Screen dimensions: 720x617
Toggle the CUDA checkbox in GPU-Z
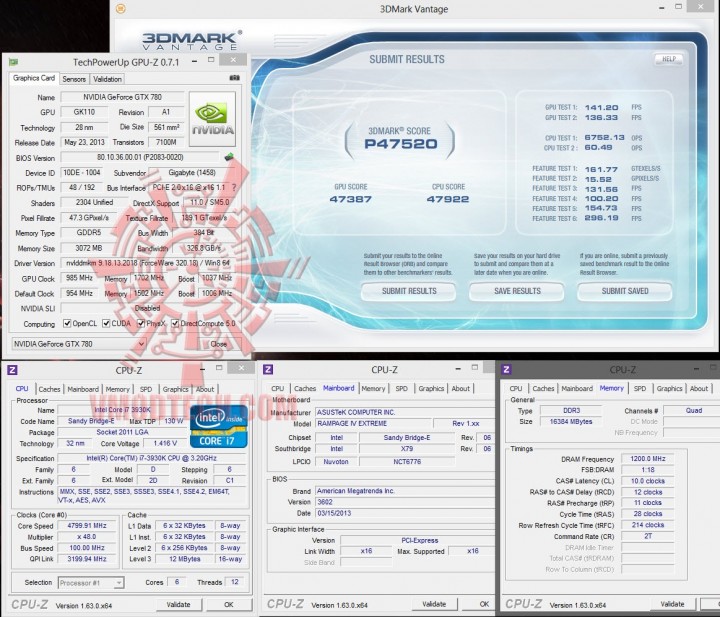tap(106, 324)
